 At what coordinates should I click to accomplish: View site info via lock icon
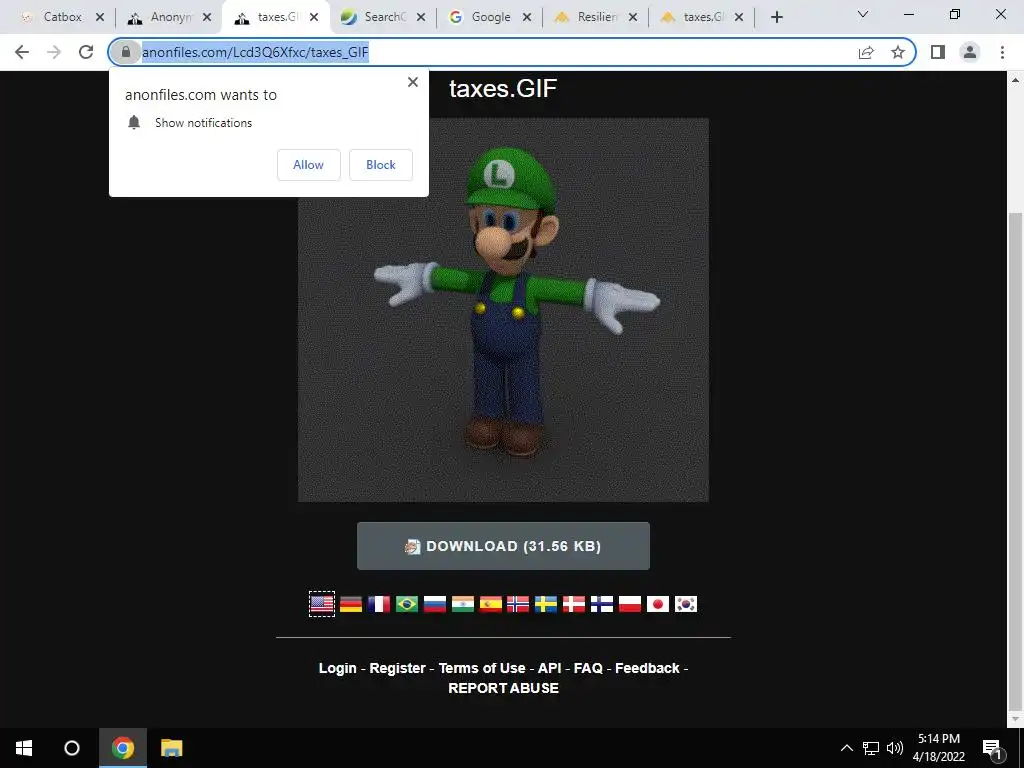coord(126,52)
